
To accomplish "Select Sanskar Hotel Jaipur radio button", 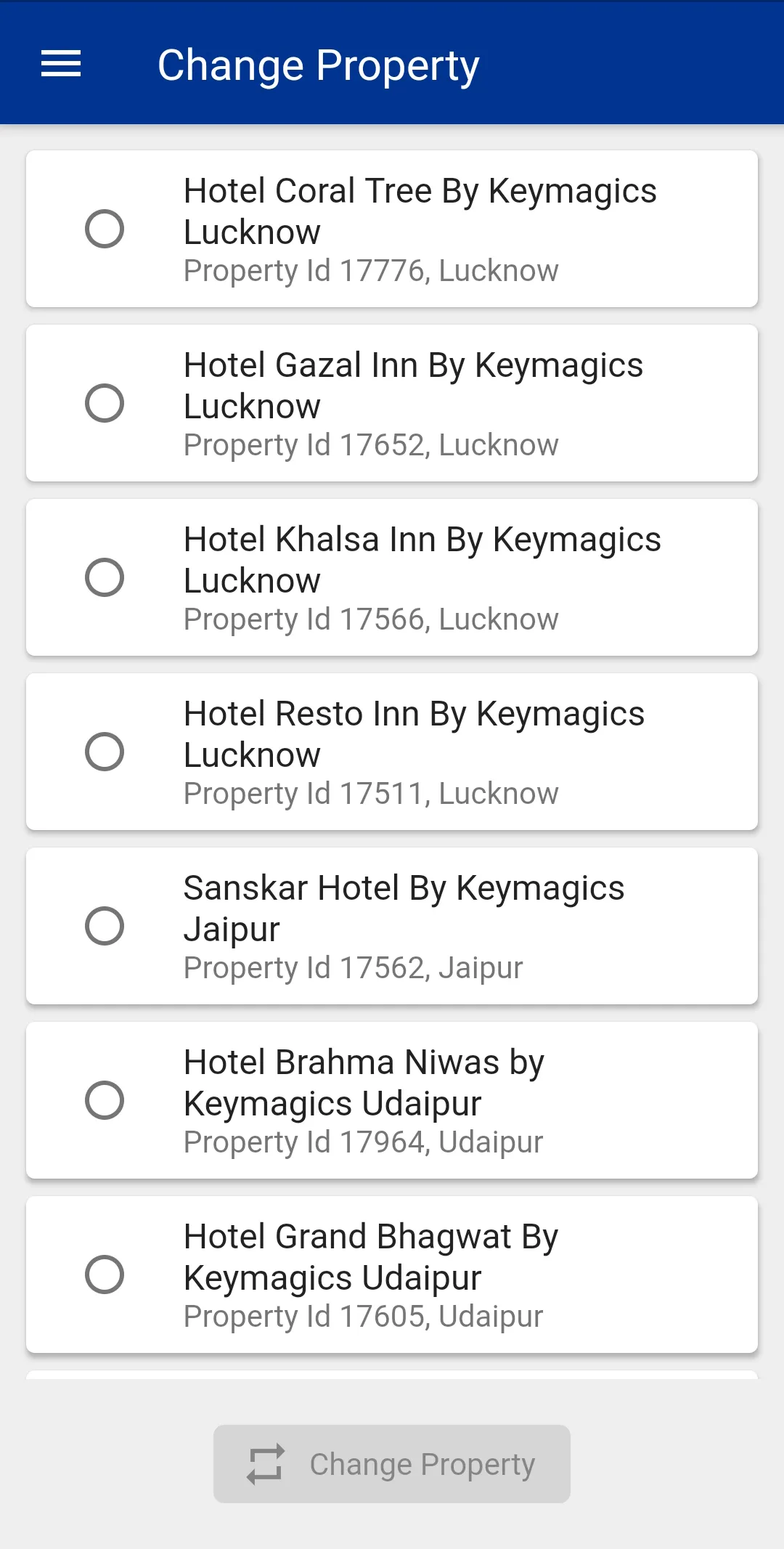I will point(105,926).
